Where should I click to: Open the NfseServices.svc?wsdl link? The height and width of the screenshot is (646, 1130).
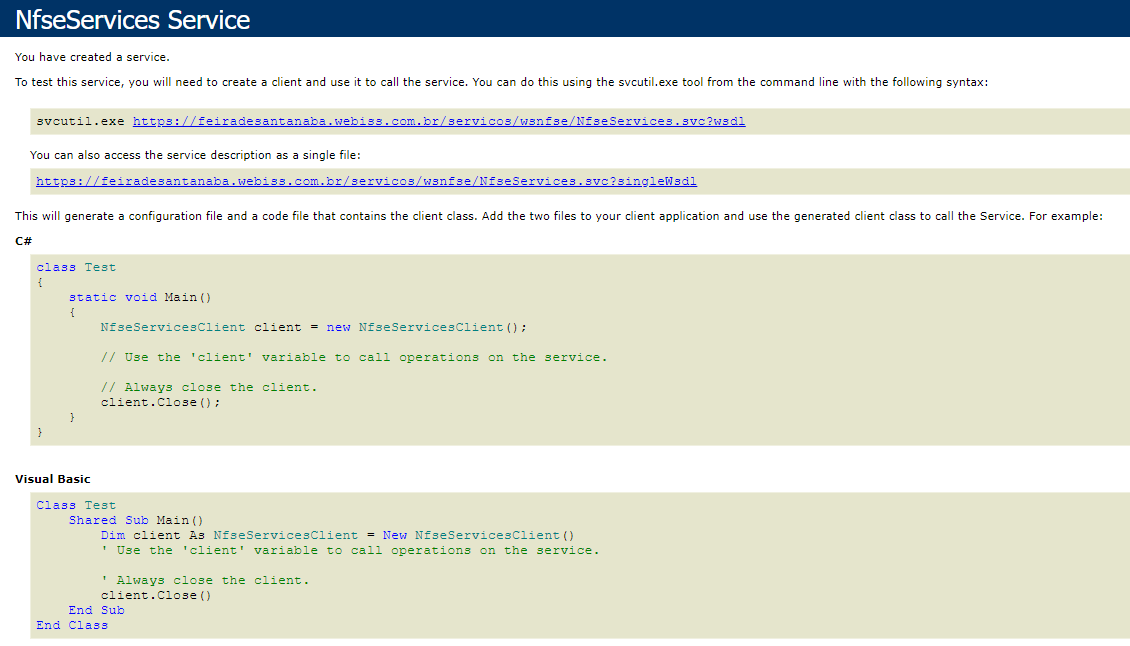tap(439, 121)
